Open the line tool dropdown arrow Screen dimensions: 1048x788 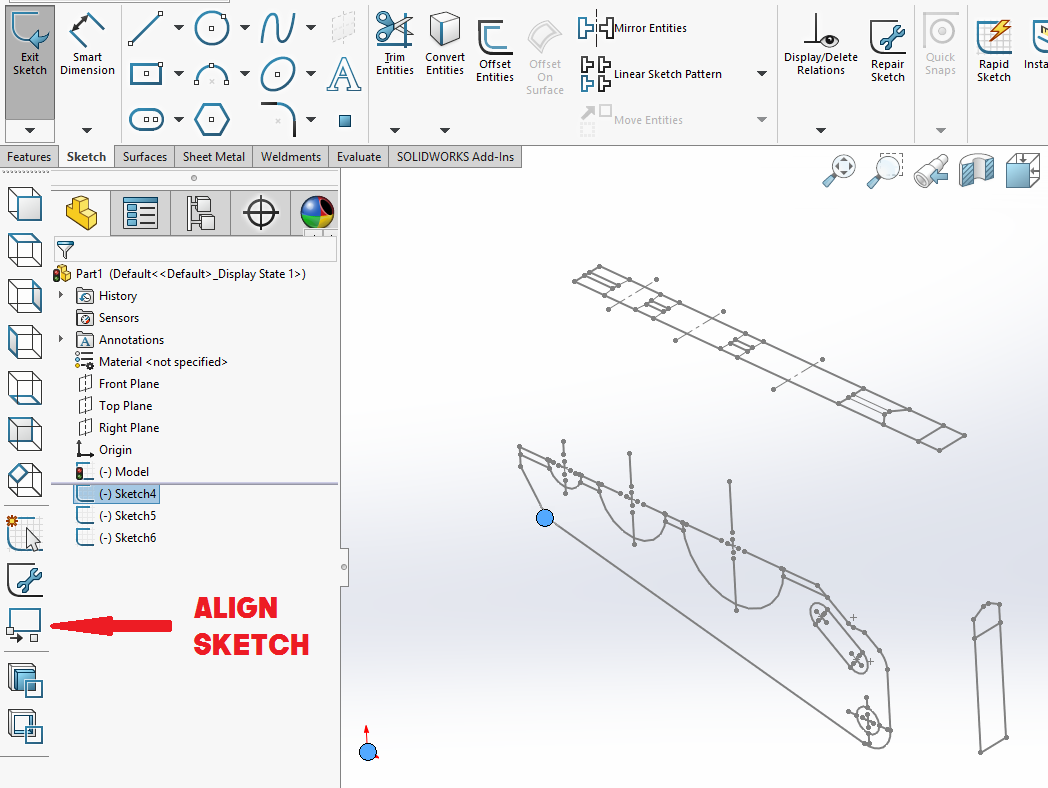pos(178,28)
